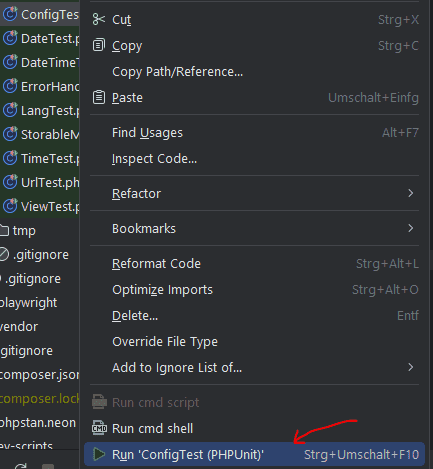The height and width of the screenshot is (469, 433).
Task: Click the Alt+F7 shortcut label
Action: pos(400,133)
